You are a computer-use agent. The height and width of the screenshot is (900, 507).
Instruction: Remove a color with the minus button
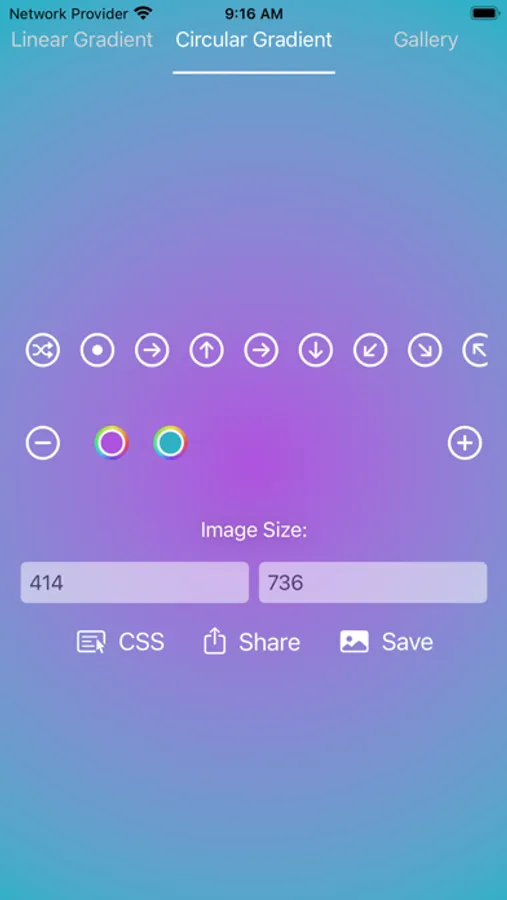coord(42,443)
